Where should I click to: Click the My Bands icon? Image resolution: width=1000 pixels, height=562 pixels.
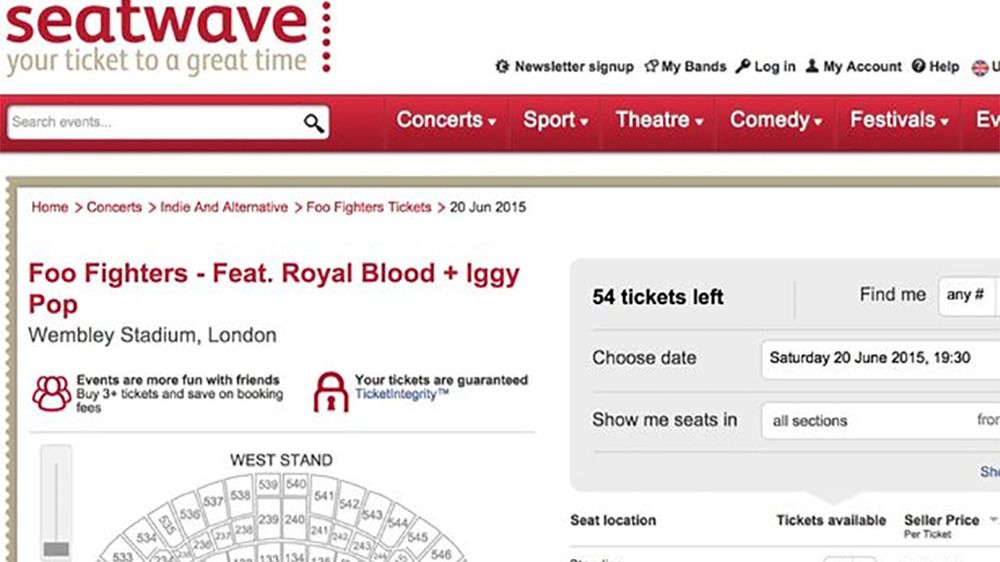click(651, 66)
